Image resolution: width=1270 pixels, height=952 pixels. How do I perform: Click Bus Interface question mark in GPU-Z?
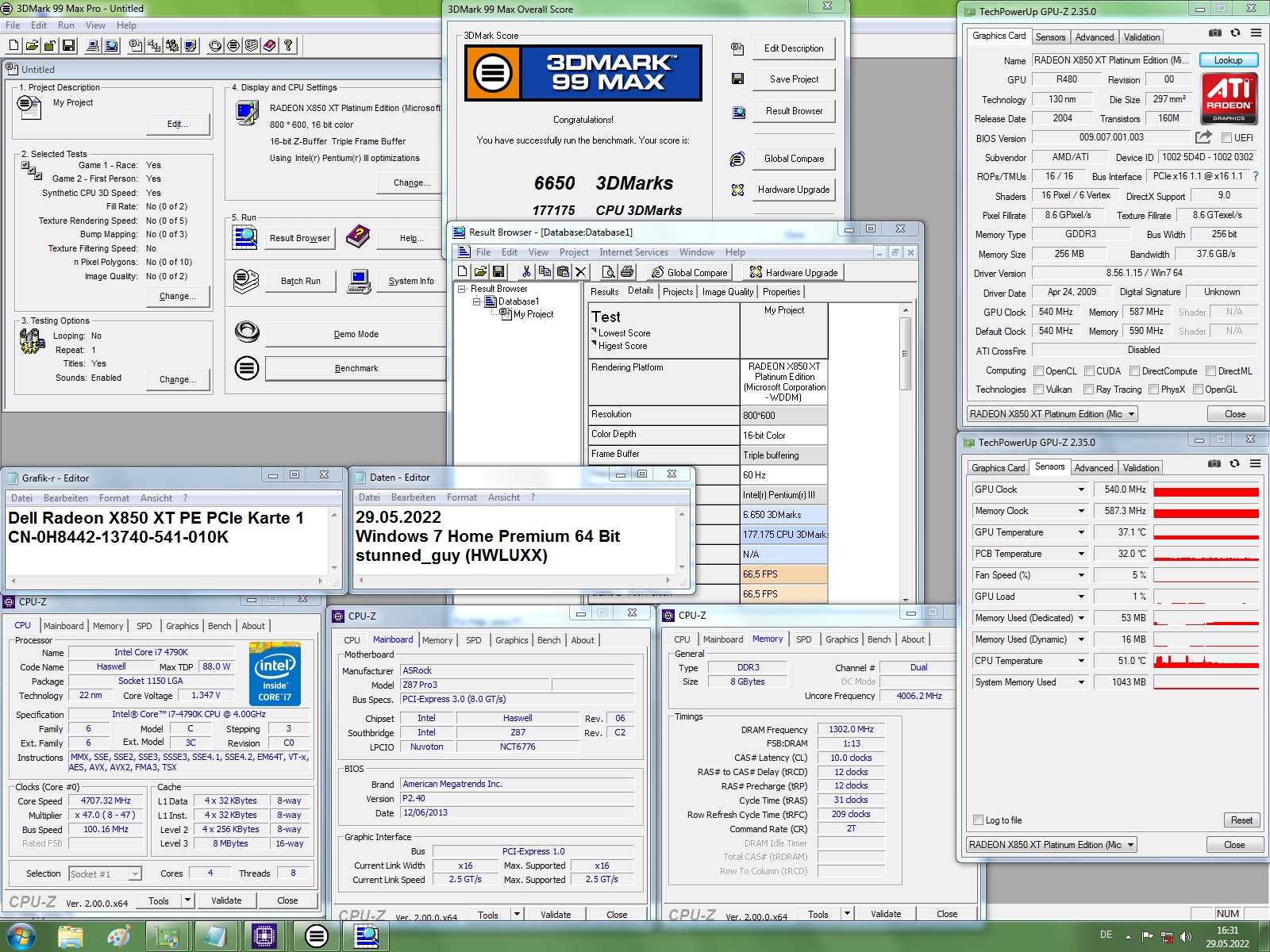pyautogui.click(x=1256, y=176)
